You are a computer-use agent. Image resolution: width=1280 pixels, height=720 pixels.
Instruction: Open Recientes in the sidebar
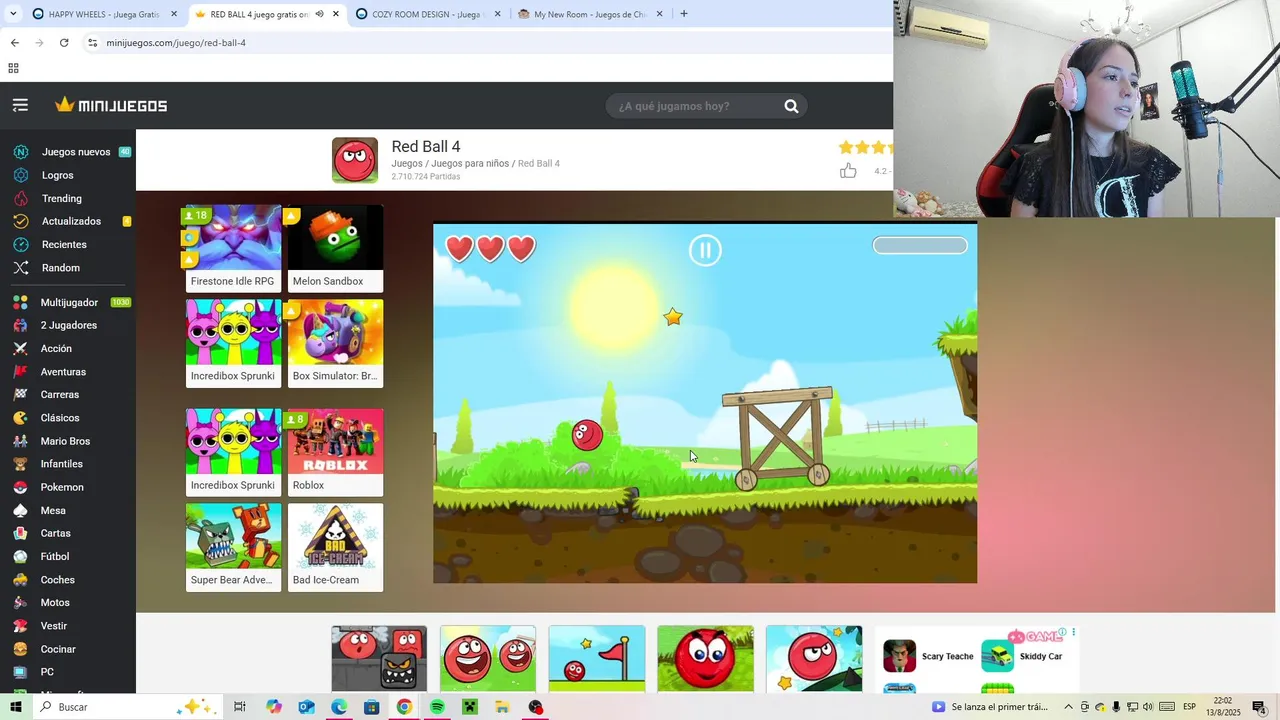tap(64, 244)
